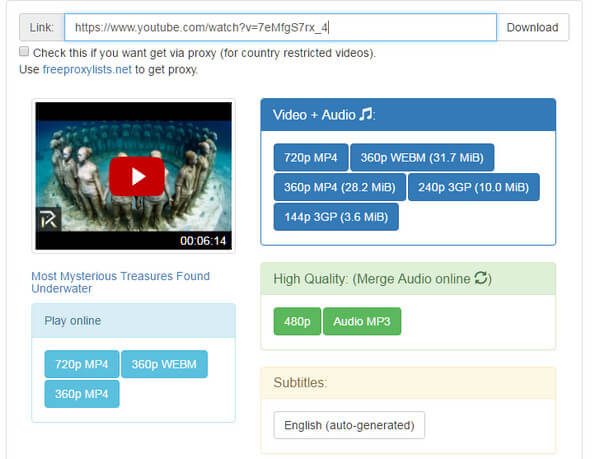
Task: Click the music note icon in Video + Audio header
Action: click(366, 114)
